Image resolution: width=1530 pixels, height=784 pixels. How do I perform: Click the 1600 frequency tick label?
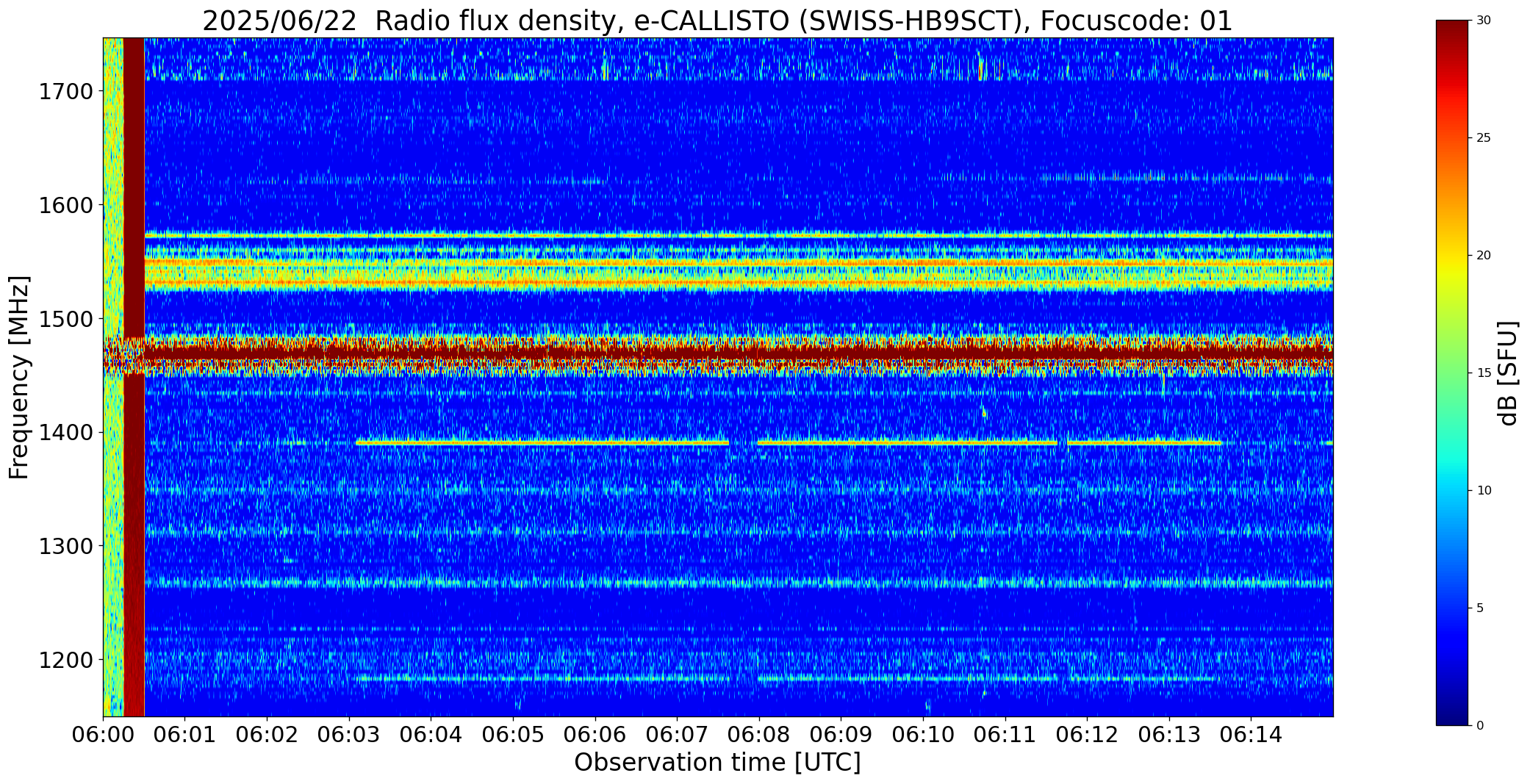point(65,205)
